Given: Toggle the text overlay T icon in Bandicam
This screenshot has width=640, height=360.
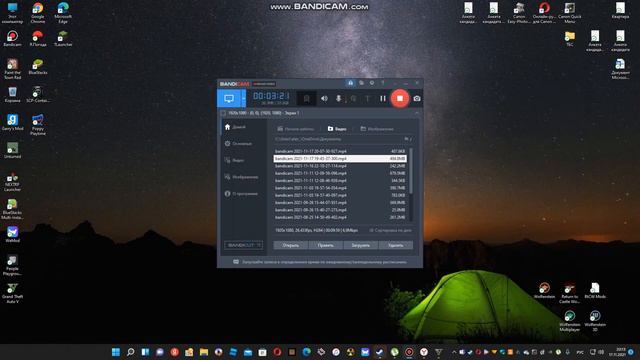Looking at the screenshot, I should (x=367, y=98).
